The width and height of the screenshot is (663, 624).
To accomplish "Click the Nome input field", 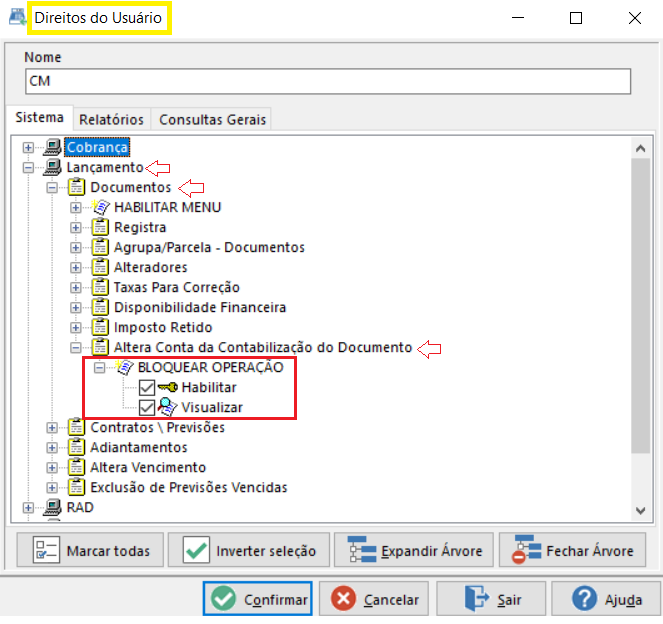I will [x=328, y=81].
